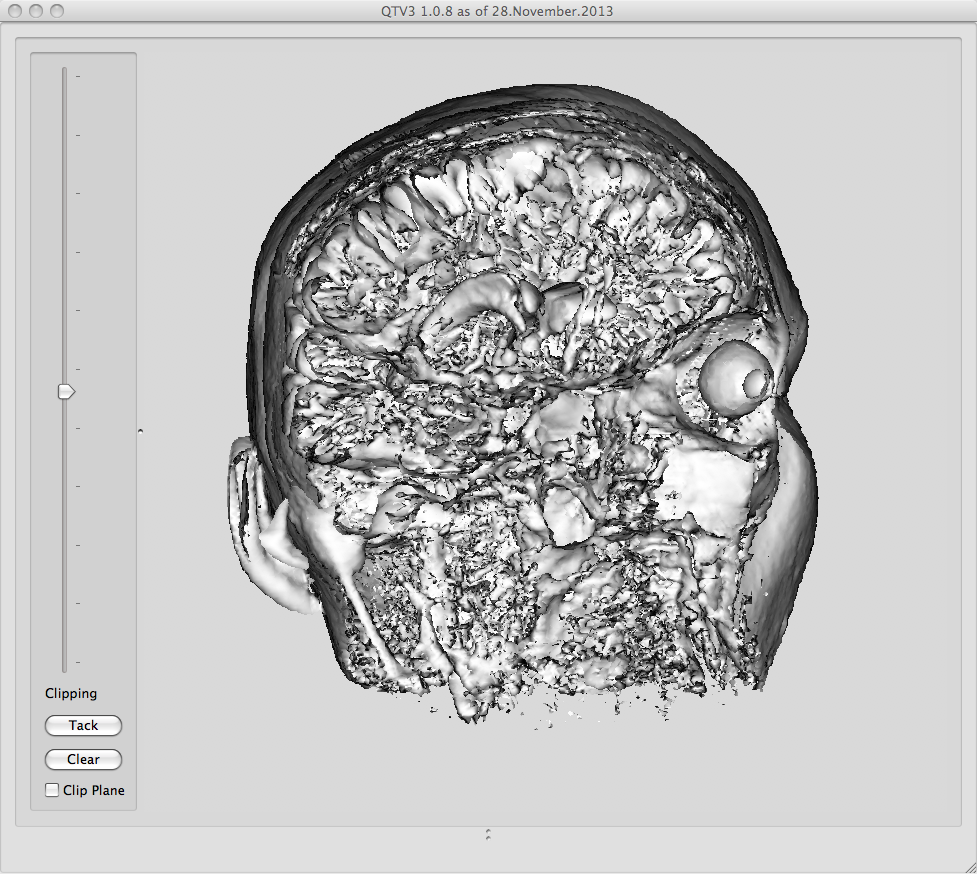Click the window zoom button in the title bar
977x874 pixels.
click(57, 11)
